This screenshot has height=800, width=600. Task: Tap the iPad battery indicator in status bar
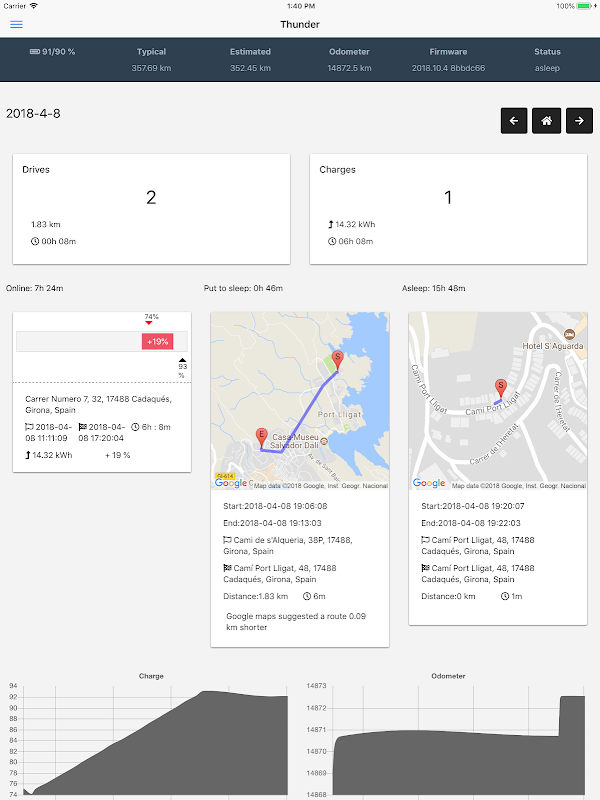tap(586, 6)
